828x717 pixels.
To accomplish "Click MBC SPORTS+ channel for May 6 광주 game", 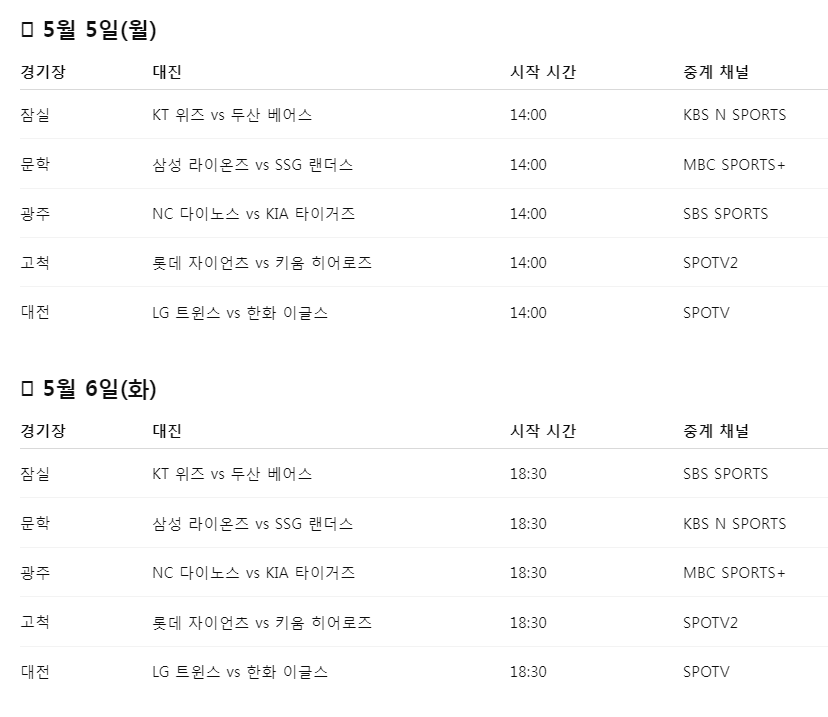I will point(734,572).
